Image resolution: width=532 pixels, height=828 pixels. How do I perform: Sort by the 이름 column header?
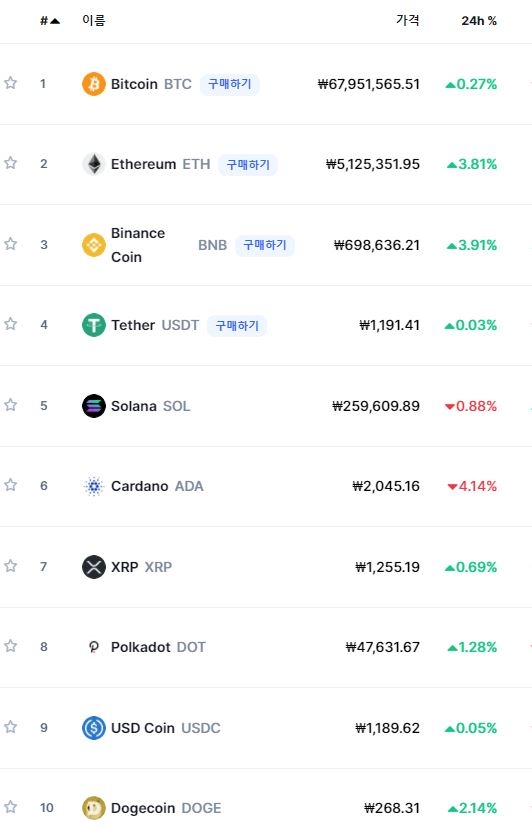pyautogui.click(x=94, y=21)
